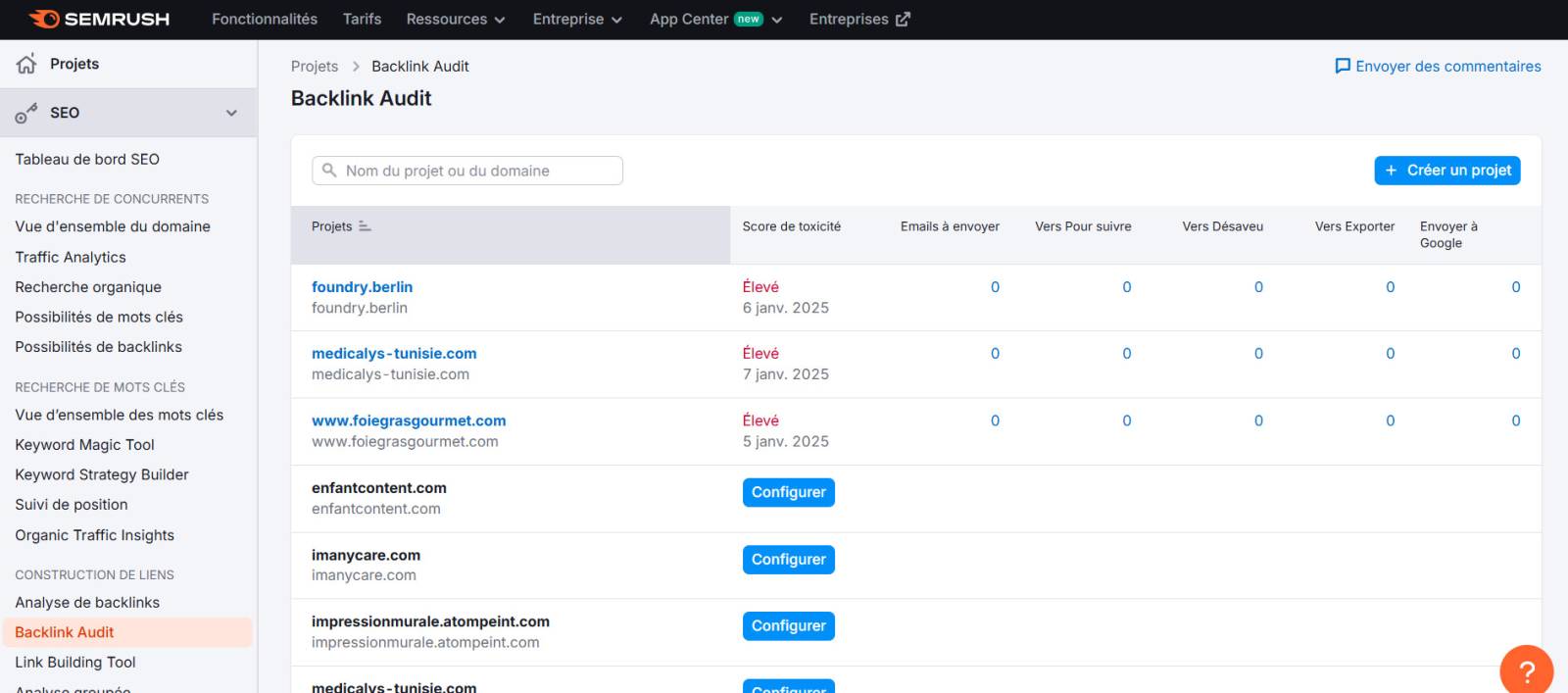
Task: Open the foundry.berlin project link
Action: pos(362,287)
